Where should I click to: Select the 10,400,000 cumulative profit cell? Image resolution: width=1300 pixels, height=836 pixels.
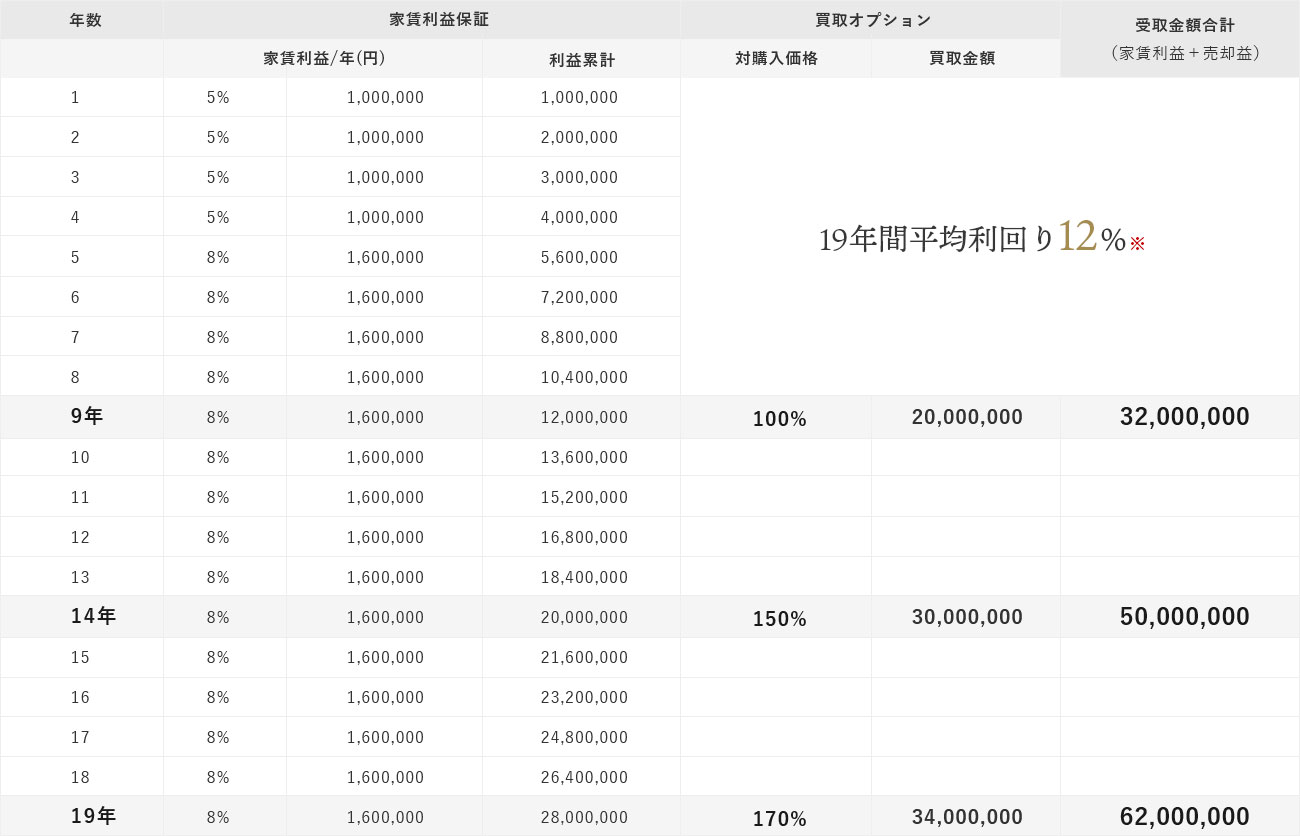(x=584, y=378)
